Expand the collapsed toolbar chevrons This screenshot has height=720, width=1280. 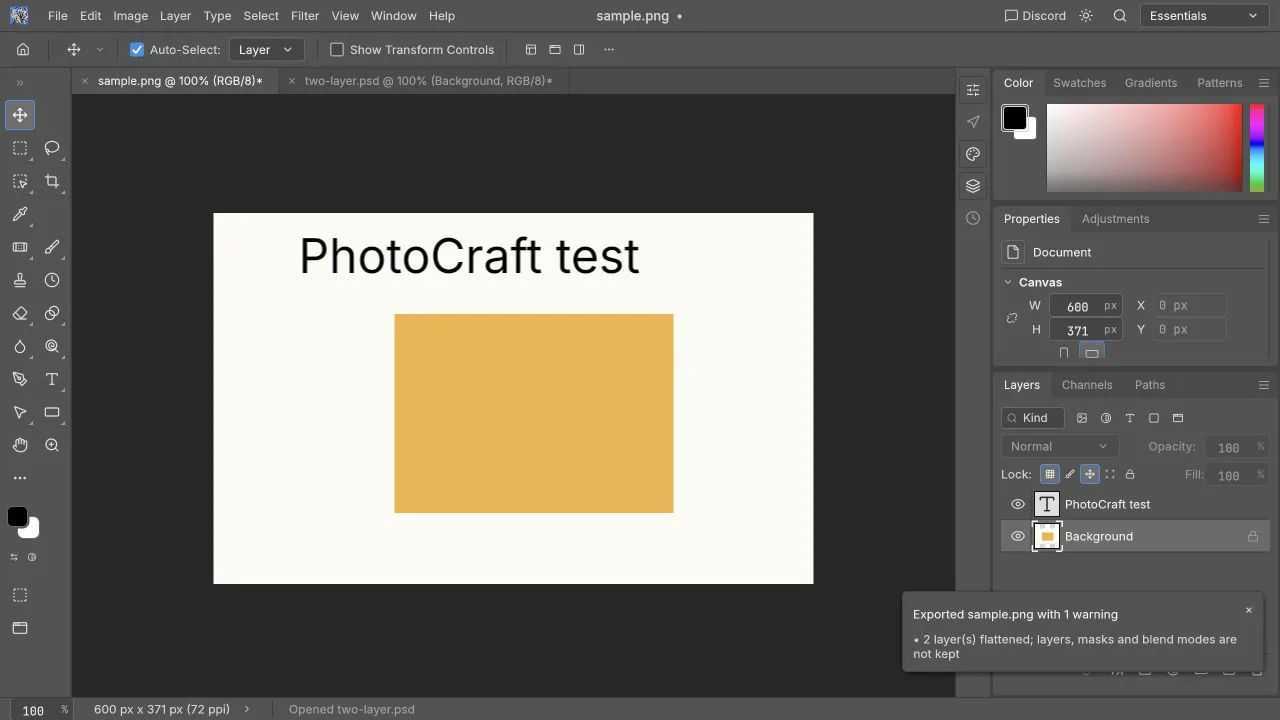(x=20, y=83)
